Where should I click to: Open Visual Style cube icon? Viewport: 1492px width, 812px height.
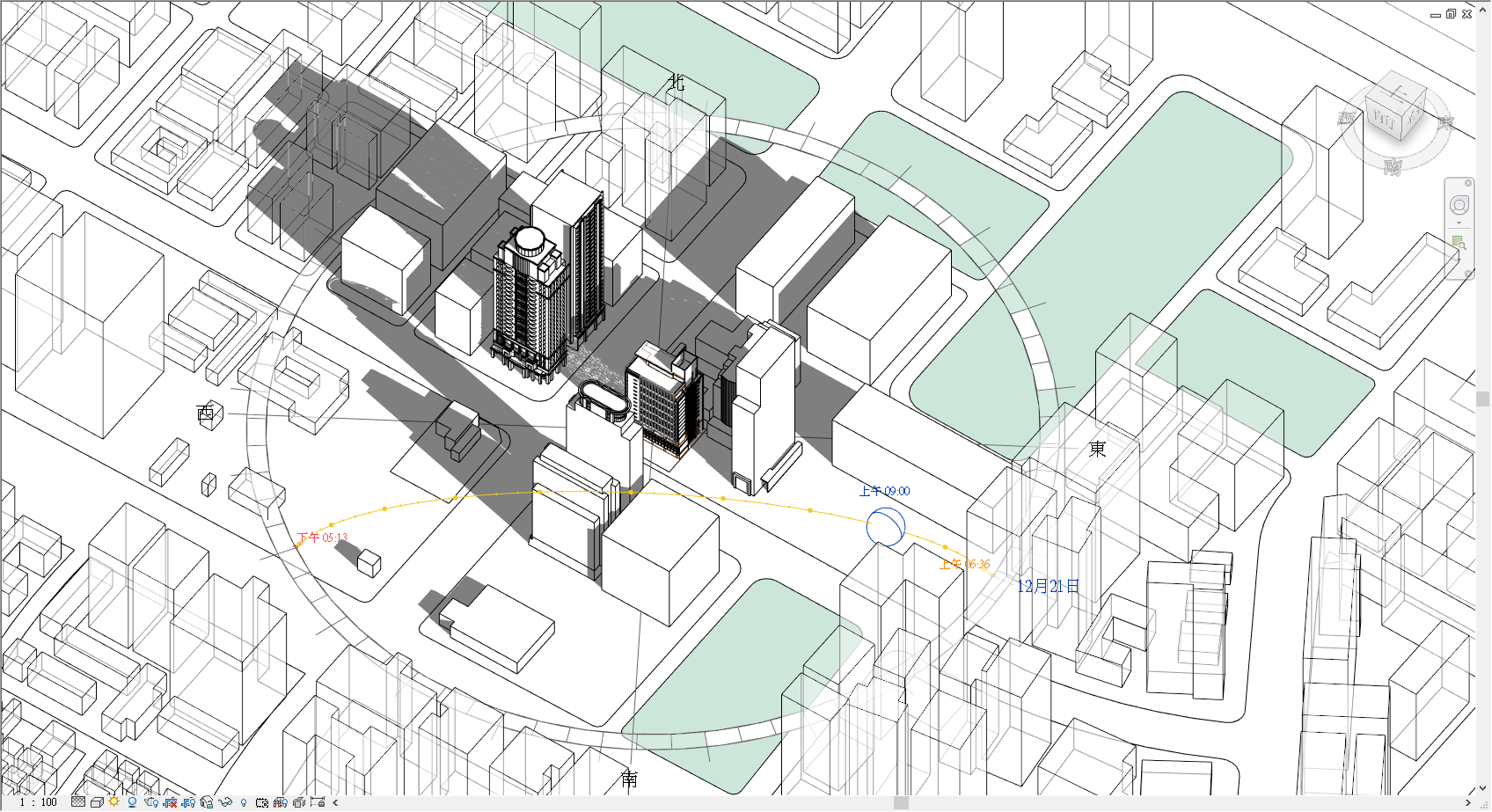coord(97,802)
